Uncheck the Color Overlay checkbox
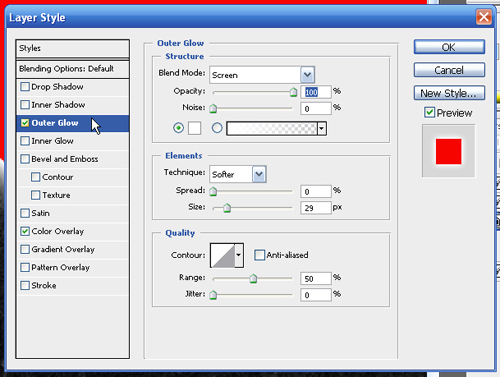Viewport: 500px width, 377px height. coord(25,231)
